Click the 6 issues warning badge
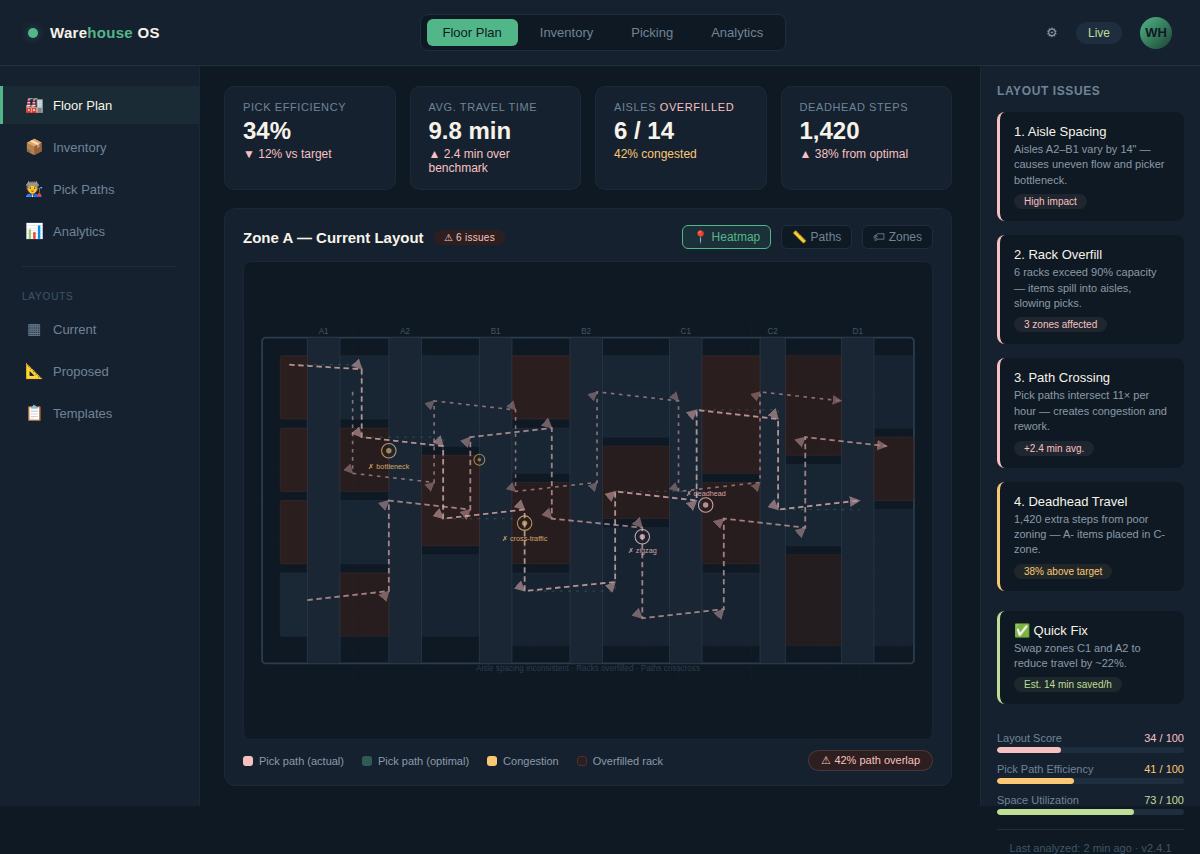1200x854 pixels. point(469,237)
